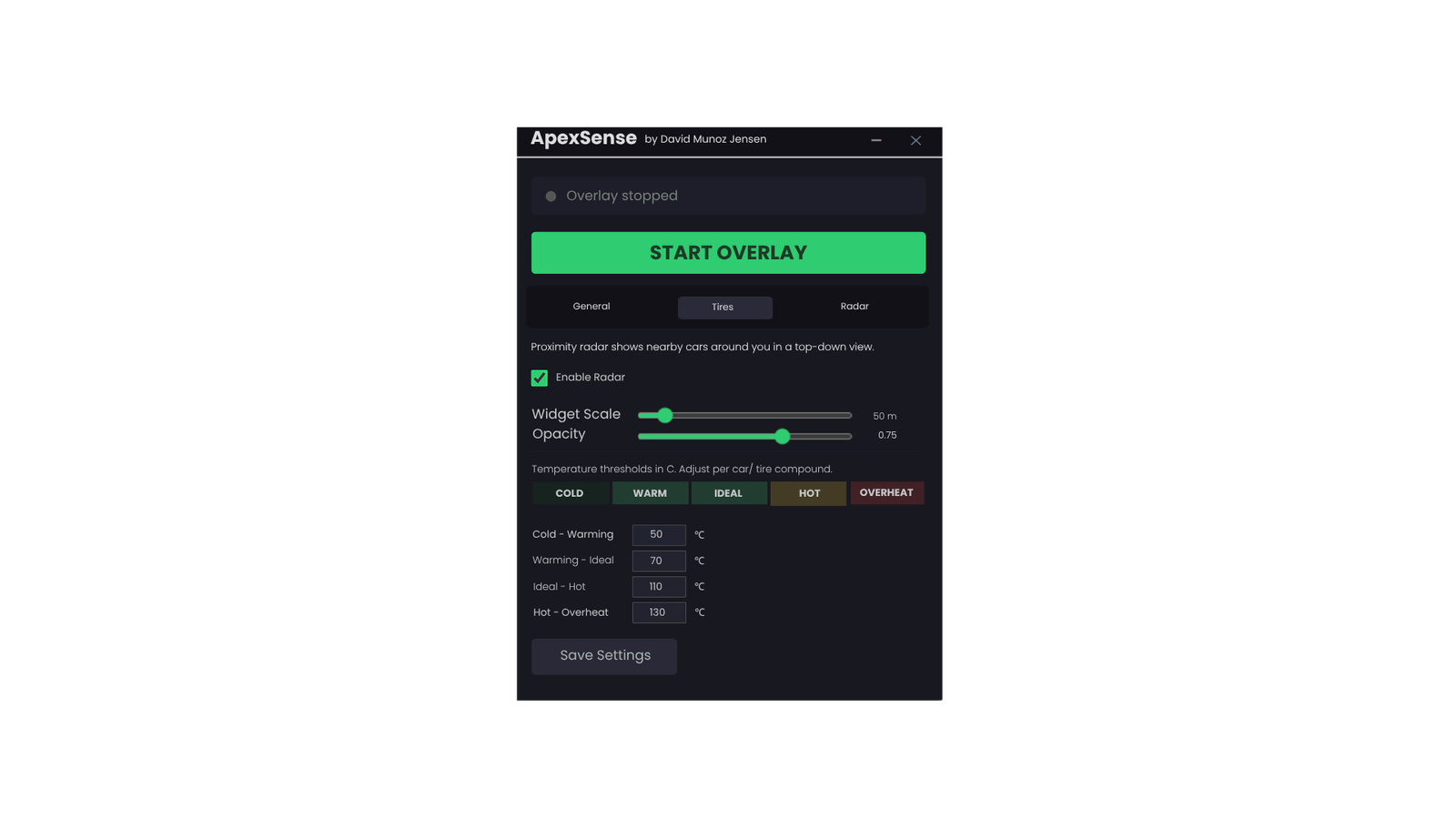Click the Overlay stopped status bar

pos(728,196)
